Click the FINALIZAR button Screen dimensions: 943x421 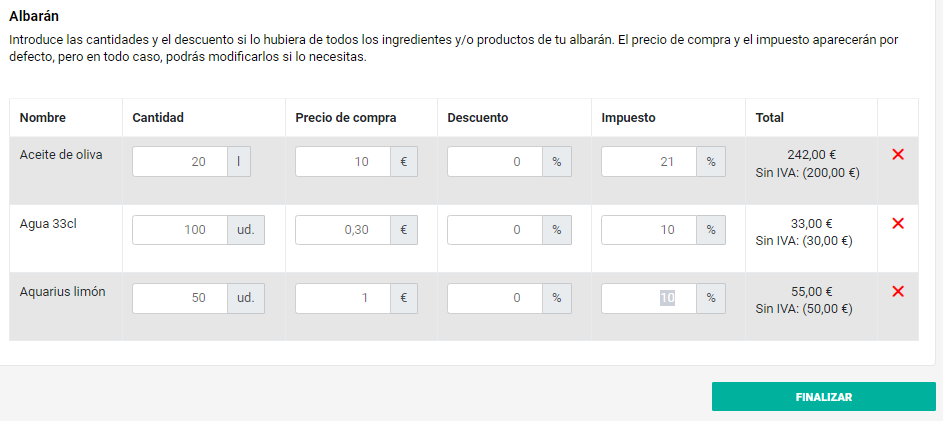823,397
